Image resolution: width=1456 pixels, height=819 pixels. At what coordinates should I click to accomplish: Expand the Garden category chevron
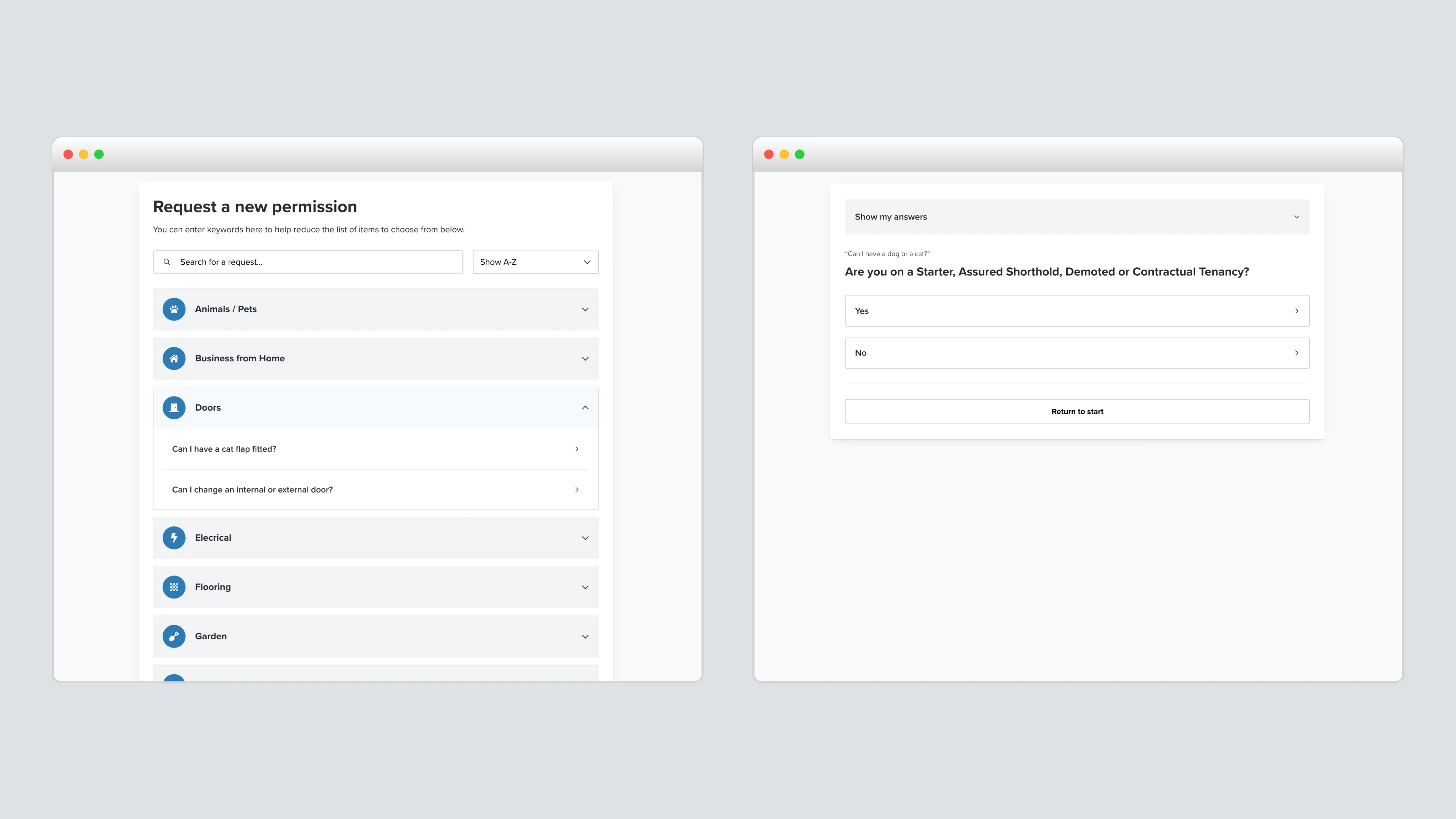[585, 637]
